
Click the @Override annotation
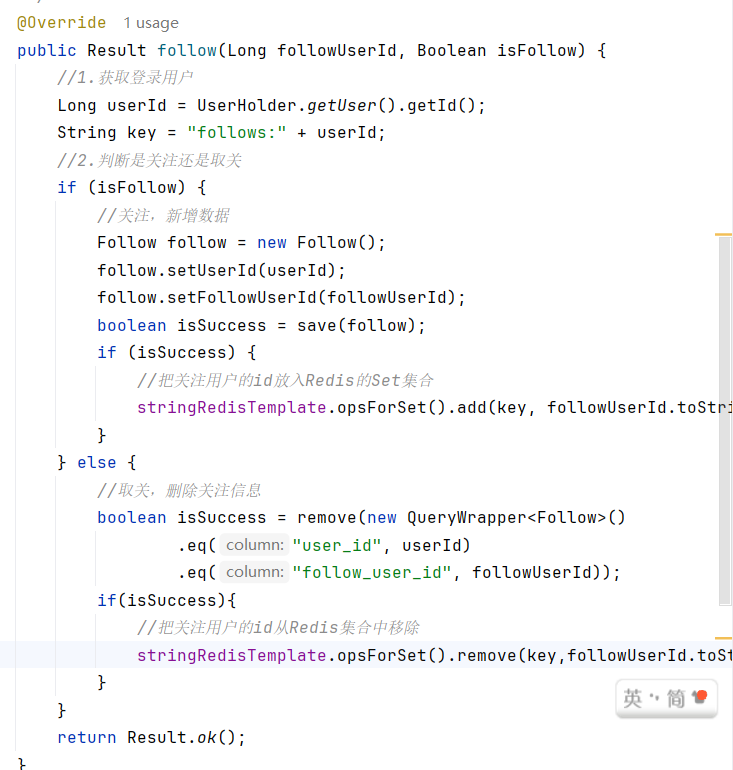[x=61, y=23]
